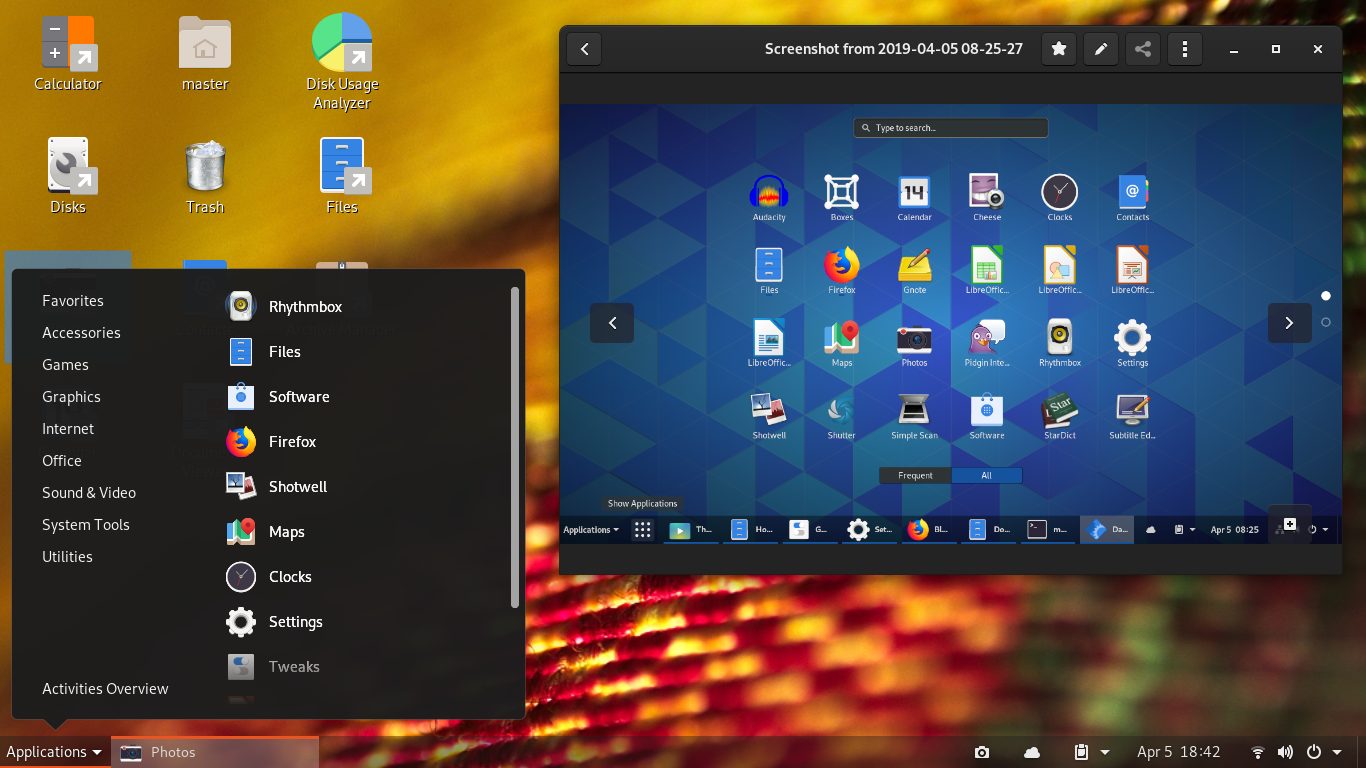The height and width of the screenshot is (768, 1366).
Task: Click the applications menu scrollbar
Action: click(x=514, y=450)
